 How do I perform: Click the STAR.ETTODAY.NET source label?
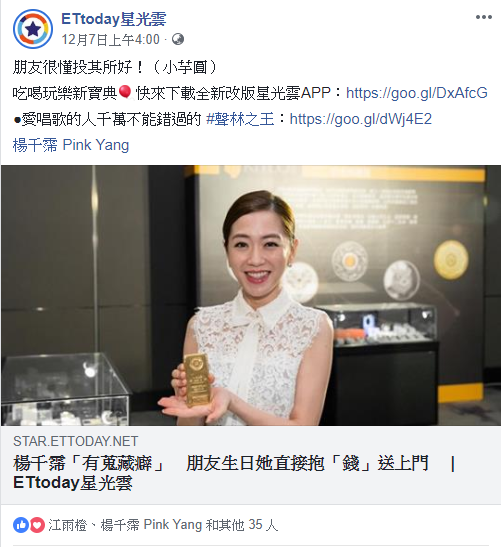coord(76,441)
